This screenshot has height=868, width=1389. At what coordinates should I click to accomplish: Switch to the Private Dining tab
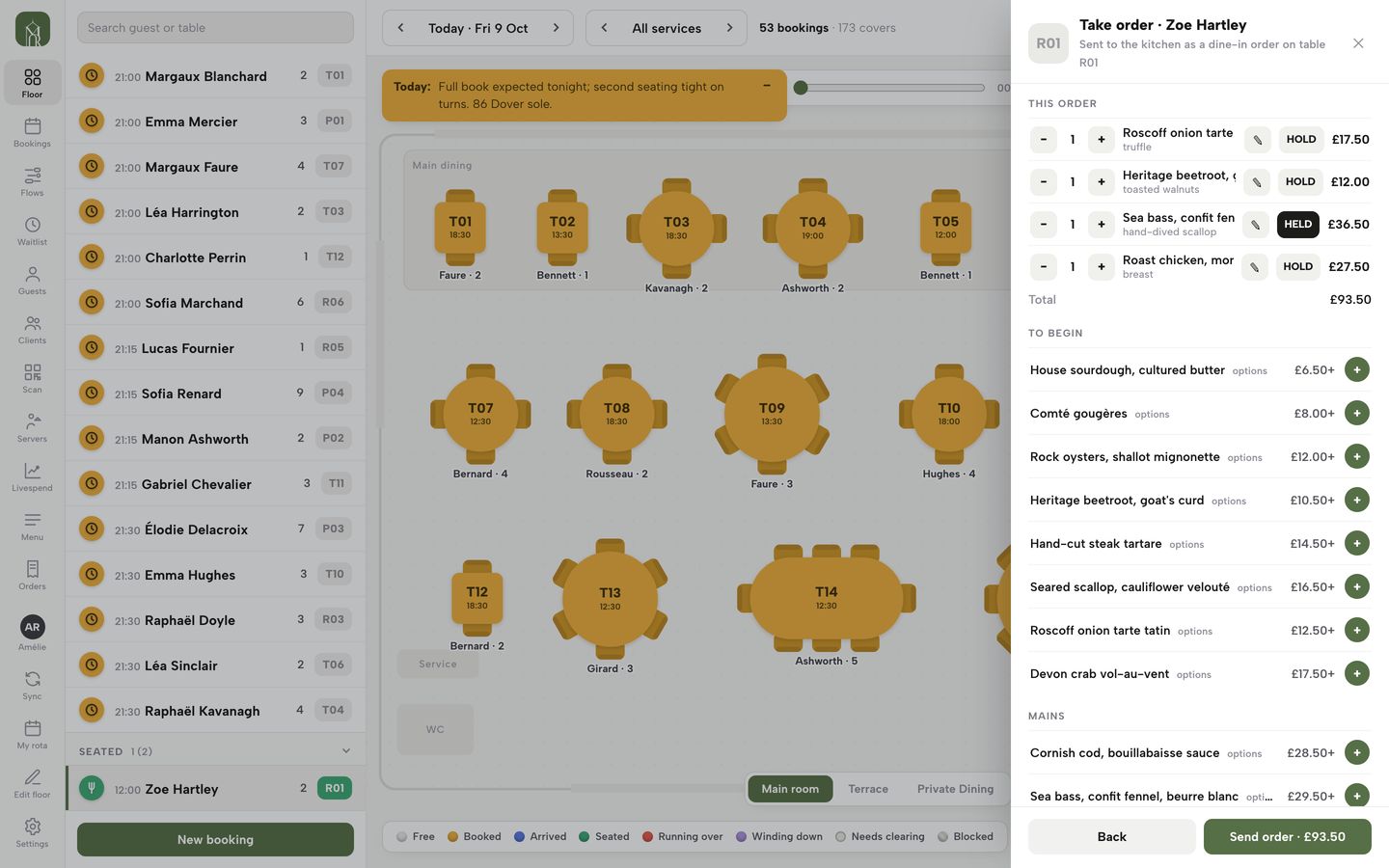click(955, 789)
